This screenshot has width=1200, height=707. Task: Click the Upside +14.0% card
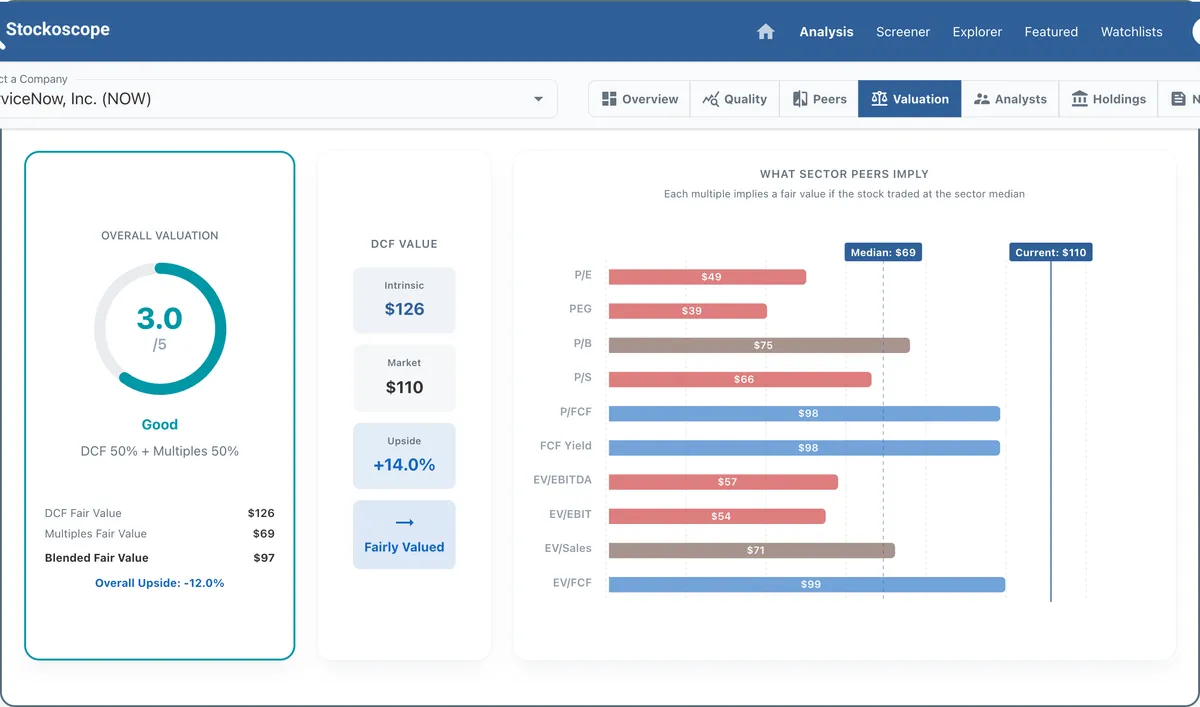pos(404,456)
